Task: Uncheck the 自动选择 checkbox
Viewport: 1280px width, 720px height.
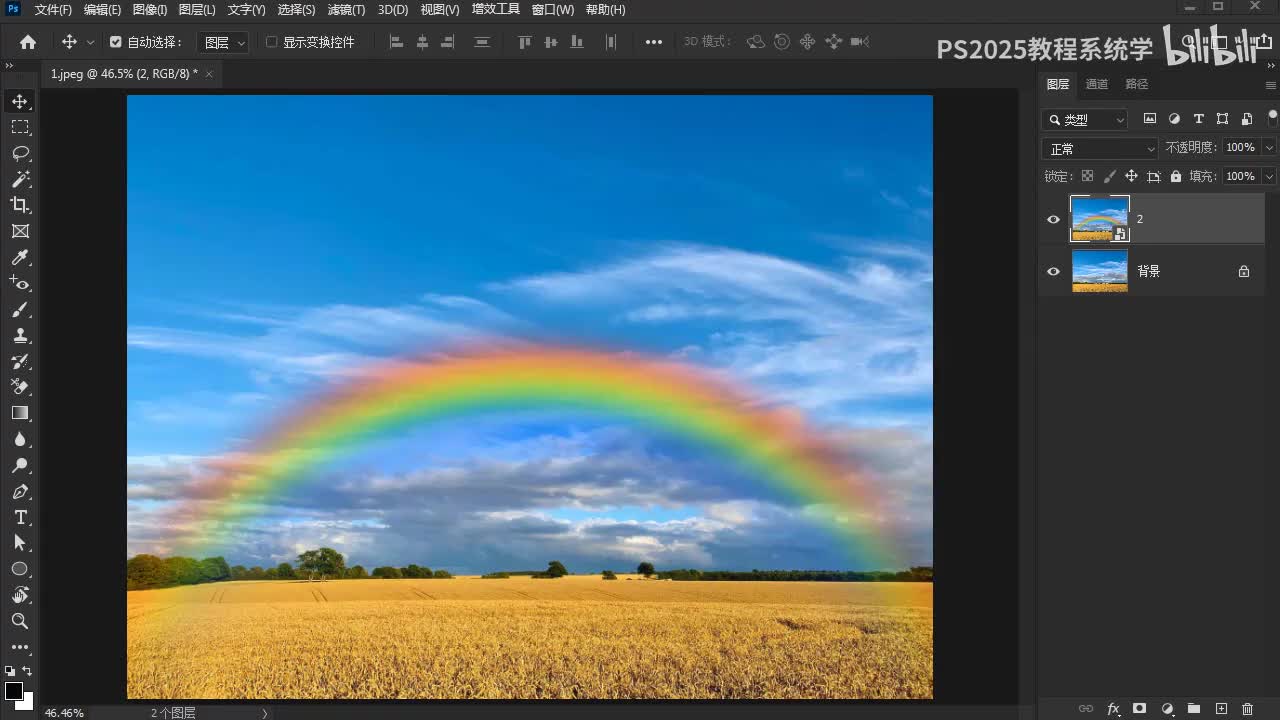Action: point(115,42)
